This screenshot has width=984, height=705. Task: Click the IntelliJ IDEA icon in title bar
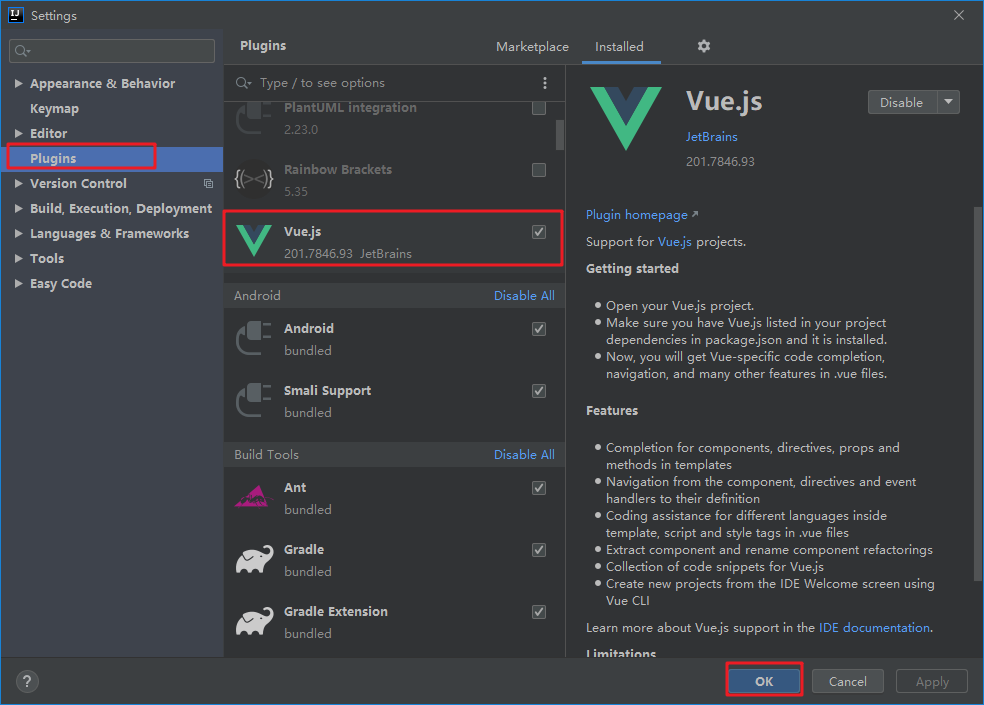point(16,15)
